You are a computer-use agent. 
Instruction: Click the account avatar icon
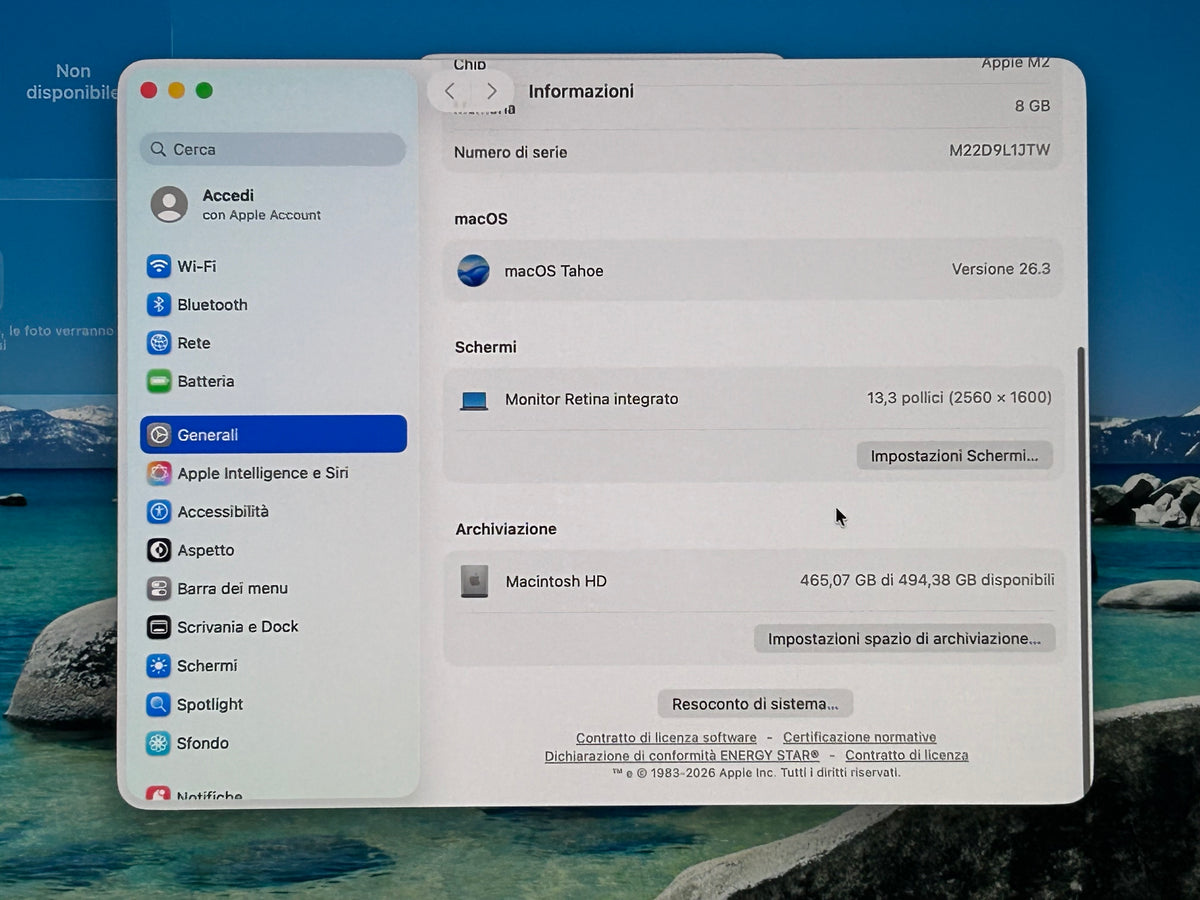[169, 204]
